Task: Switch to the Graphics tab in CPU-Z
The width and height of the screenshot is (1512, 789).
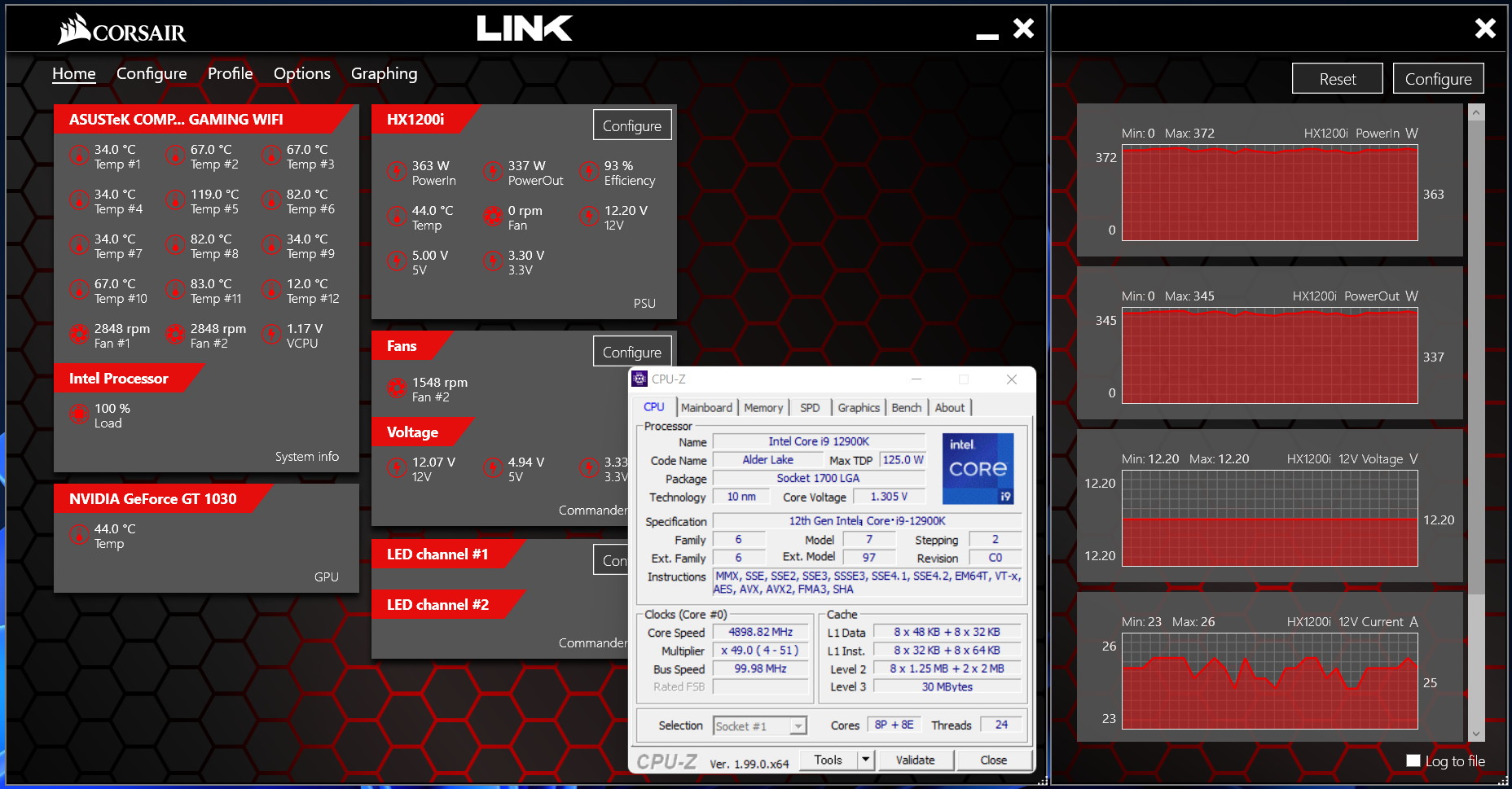Action: click(x=859, y=407)
